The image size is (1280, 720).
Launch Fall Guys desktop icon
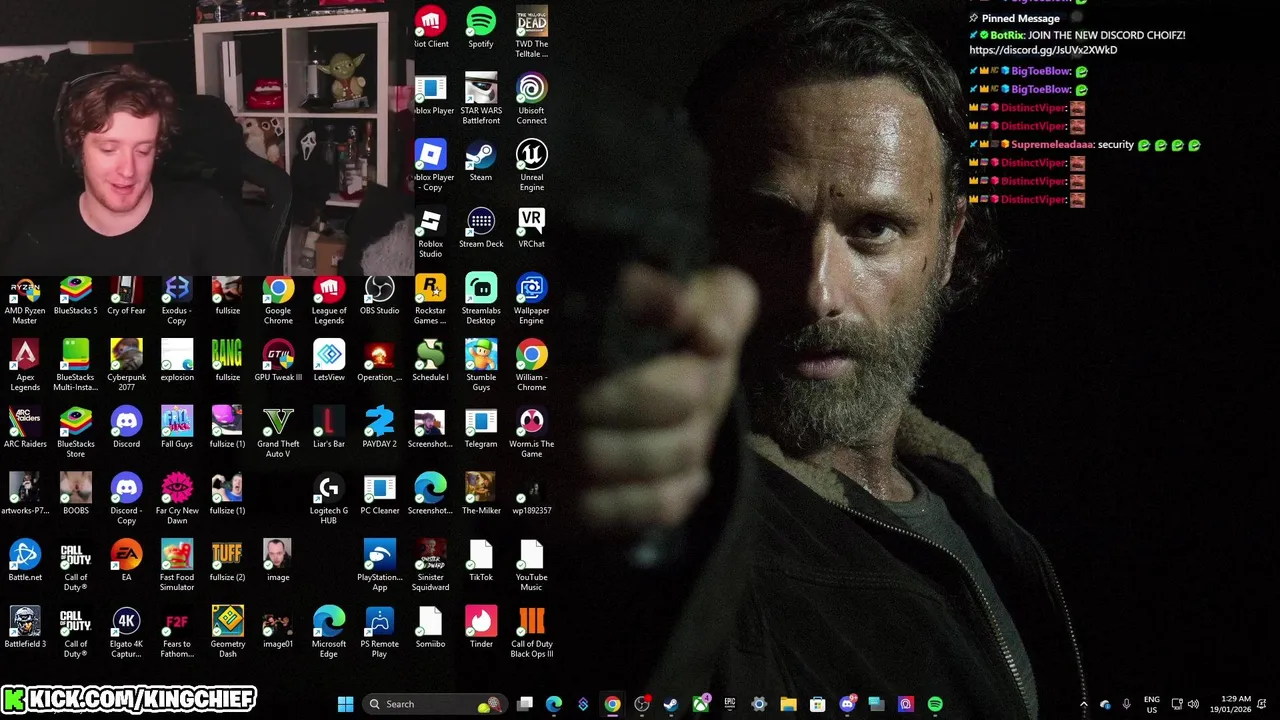[177, 427]
